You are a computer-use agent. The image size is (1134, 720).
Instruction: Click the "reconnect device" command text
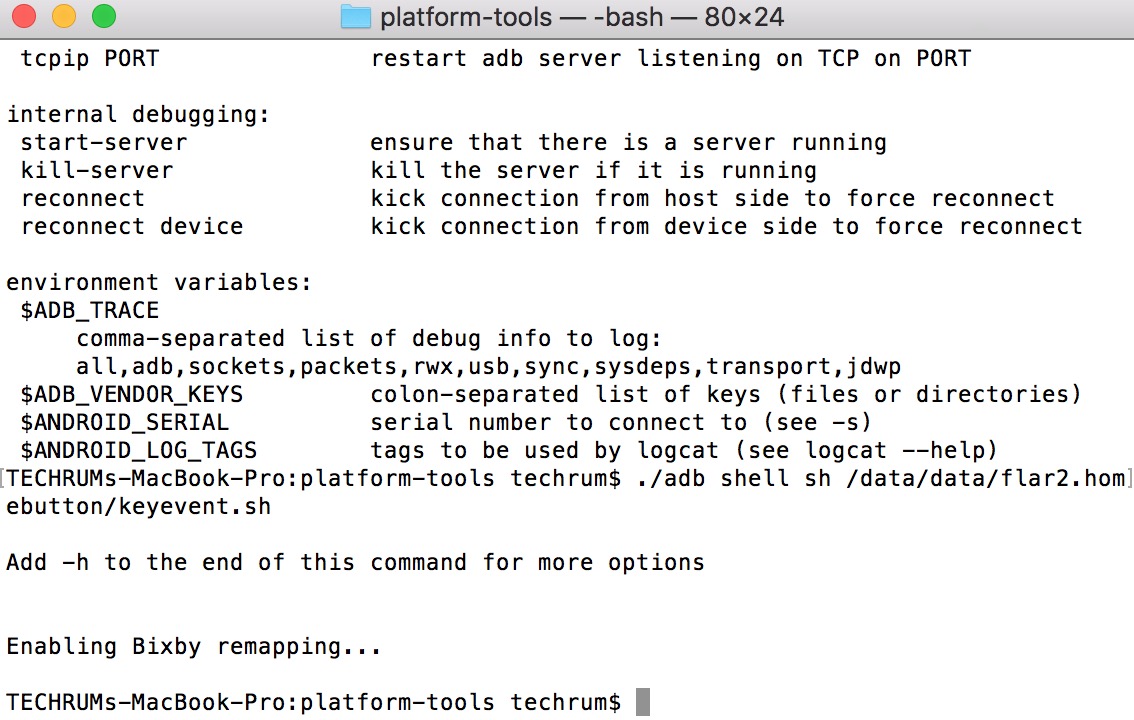pyautogui.click(x=131, y=226)
